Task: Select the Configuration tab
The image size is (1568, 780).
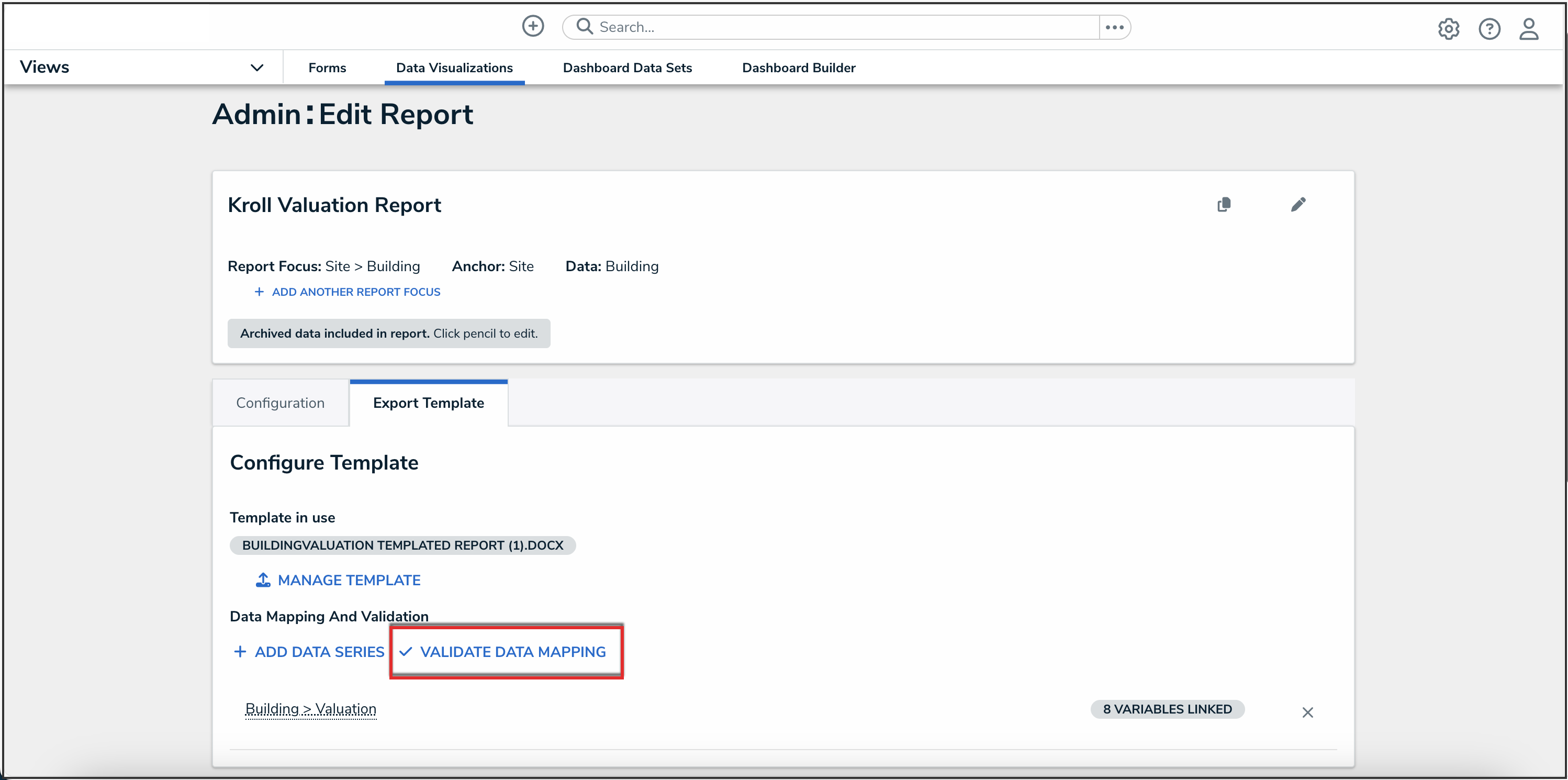Action: click(x=280, y=403)
